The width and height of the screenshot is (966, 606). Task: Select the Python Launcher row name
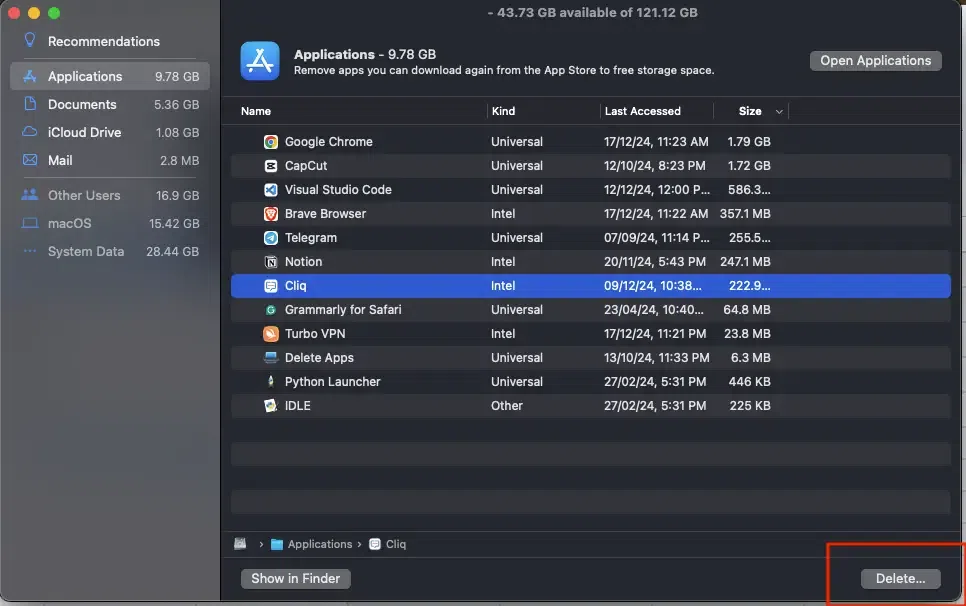click(332, 382)
